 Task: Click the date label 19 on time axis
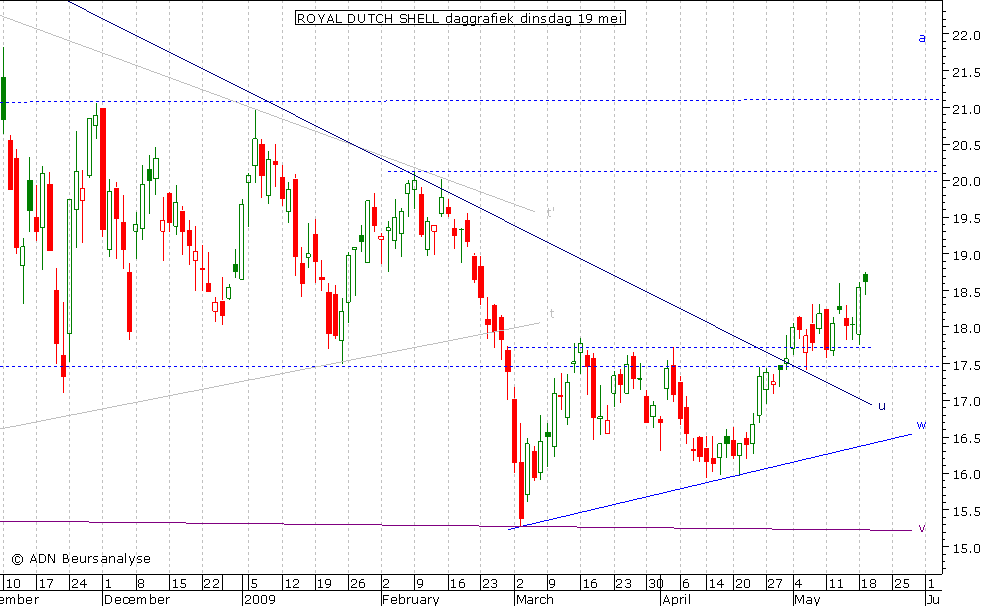pos(323,583)
